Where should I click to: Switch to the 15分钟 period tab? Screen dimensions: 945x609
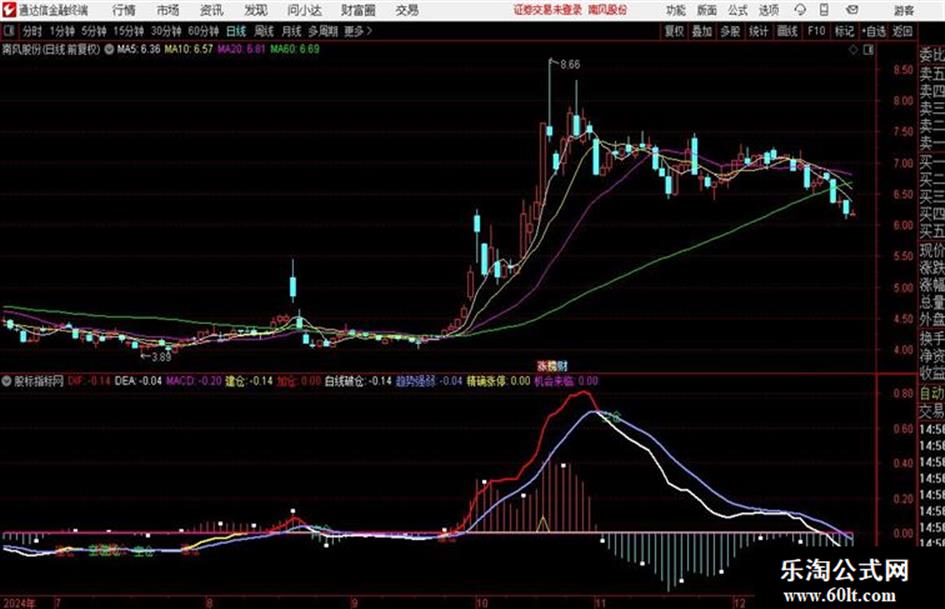point(129,31)
